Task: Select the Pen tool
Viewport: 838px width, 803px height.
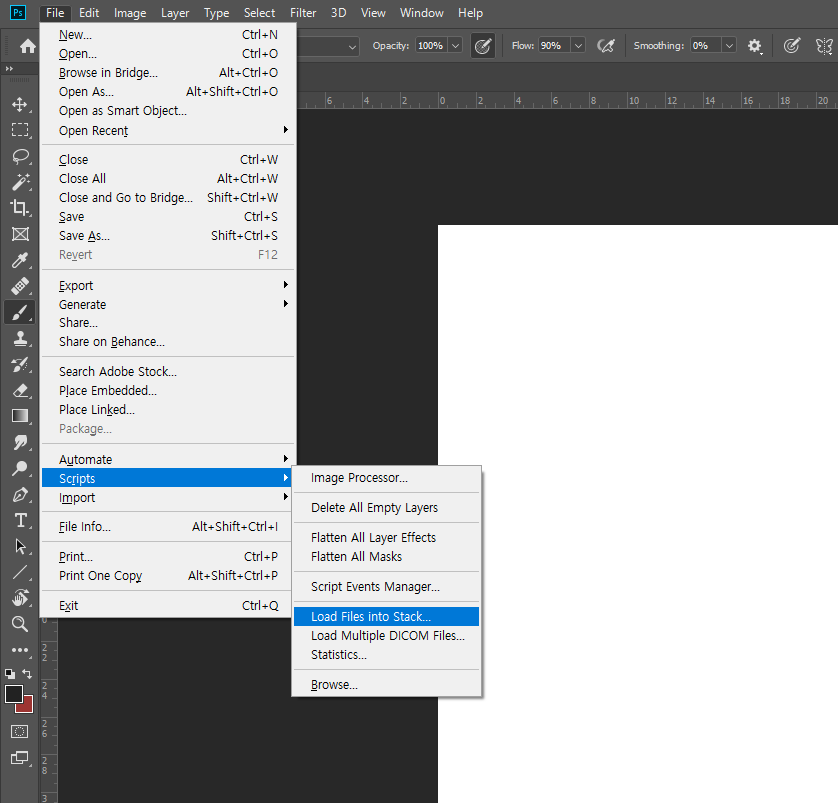Action: pyautogui.click(x=20, y=495)
